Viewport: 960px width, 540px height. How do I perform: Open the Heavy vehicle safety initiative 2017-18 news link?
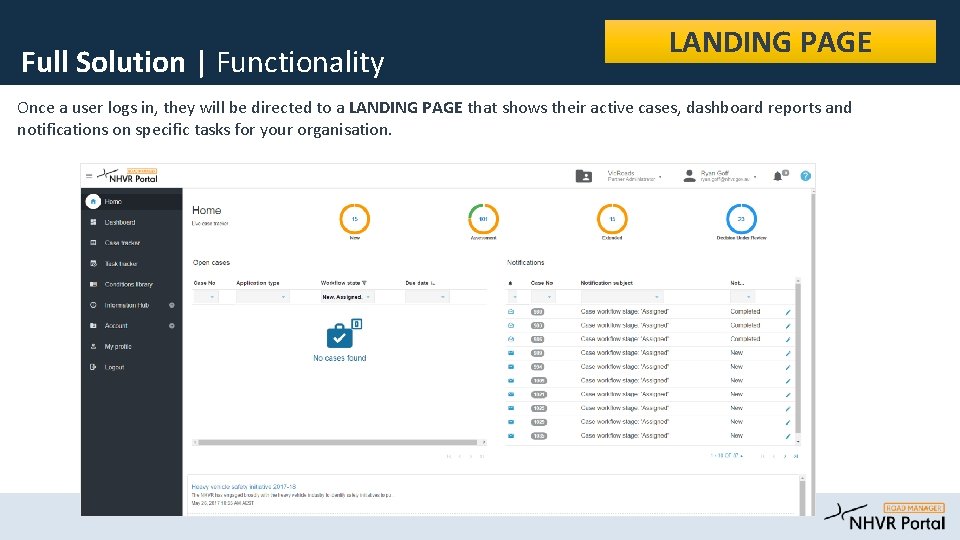point(244,487)
